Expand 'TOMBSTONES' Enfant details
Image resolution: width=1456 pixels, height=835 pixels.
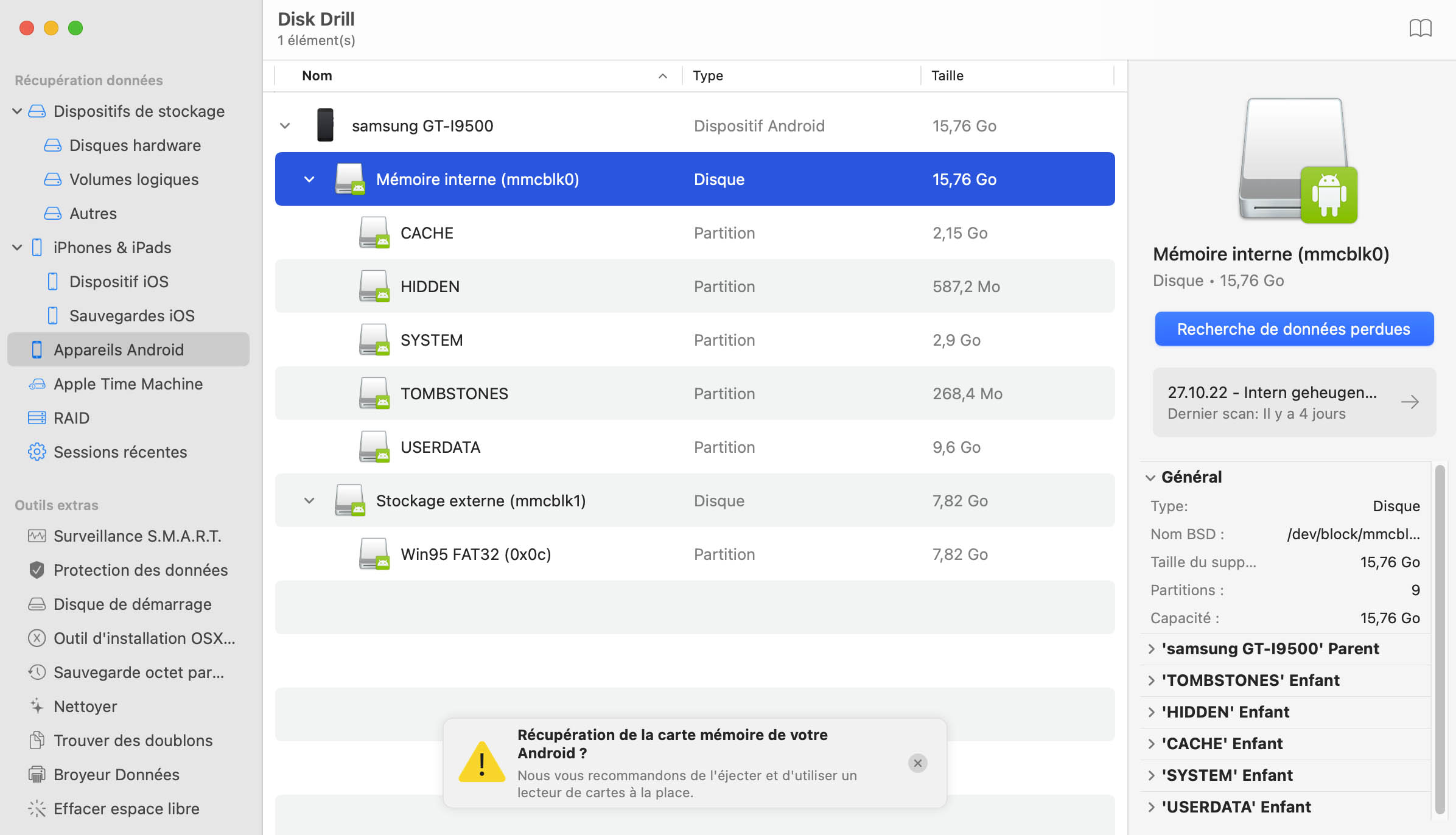pos(1151,680)
